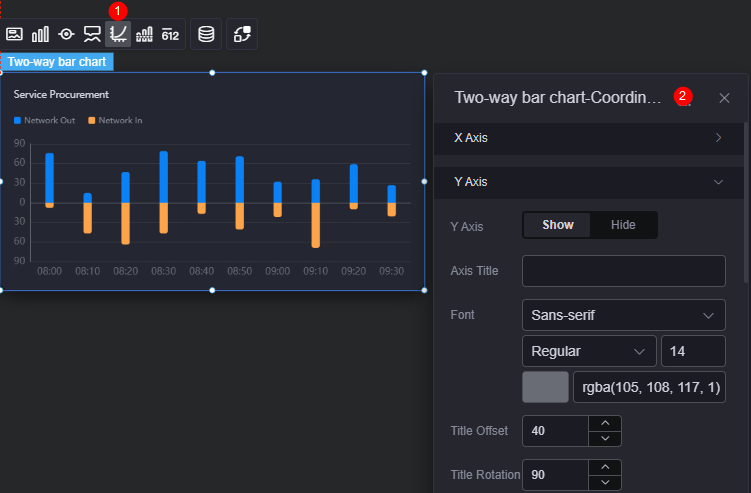This screenshot has width=751, height=493.
Task: Toggle the Network Out legend series
Action: (x=45, y=120)
